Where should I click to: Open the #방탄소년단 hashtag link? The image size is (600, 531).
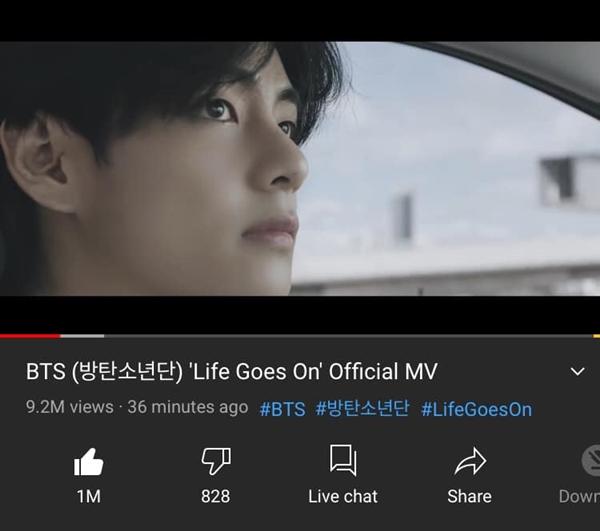(x=362, y=408)
